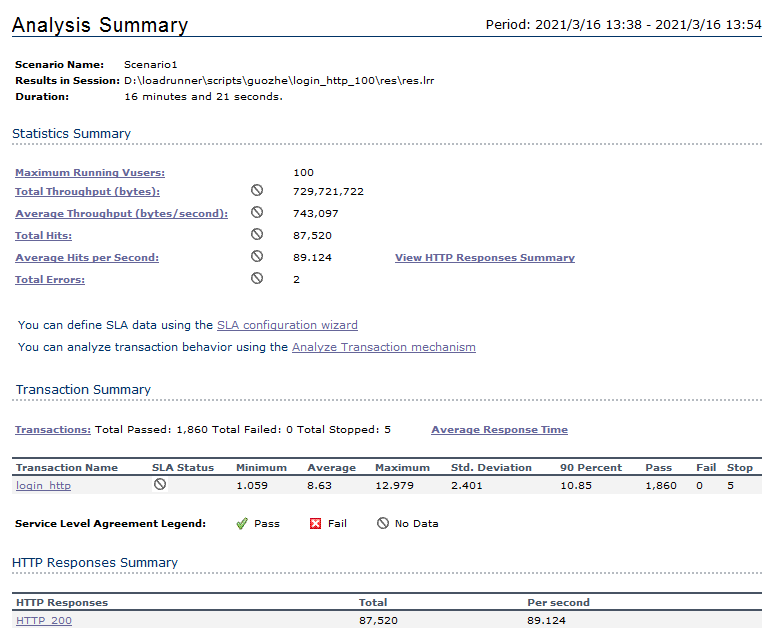Viewport: 782px width, 642px height.
Task: Open Analyze Transaction mechanism link
Action: [x=383, y=347]
